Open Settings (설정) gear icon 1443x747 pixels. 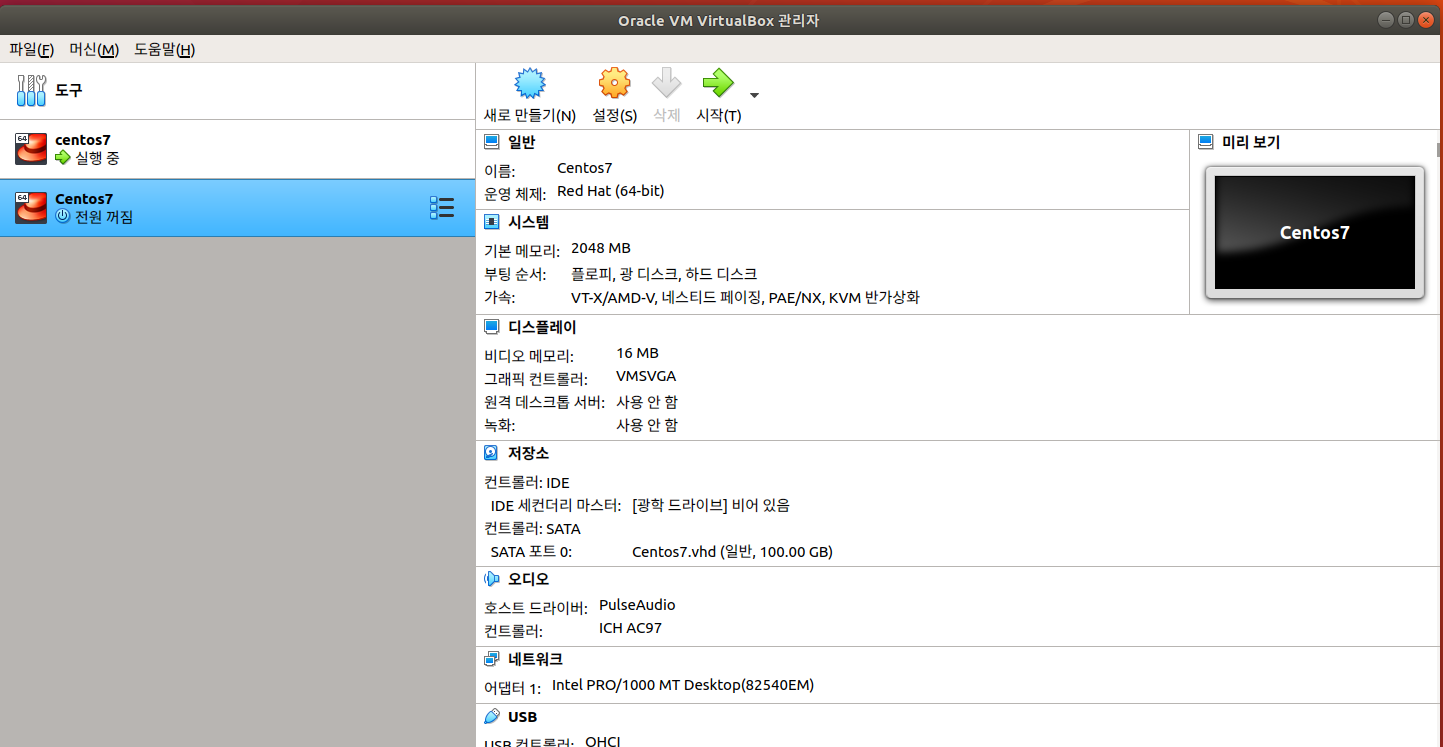(x=614, y=82)
